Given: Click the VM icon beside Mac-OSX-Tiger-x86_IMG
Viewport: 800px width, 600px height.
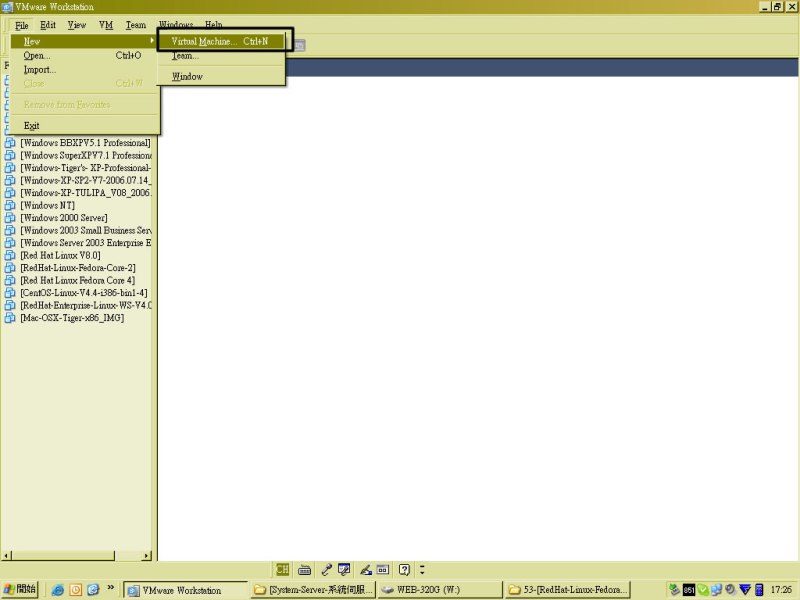Looking at the screenshot, I should click(10, 318).
